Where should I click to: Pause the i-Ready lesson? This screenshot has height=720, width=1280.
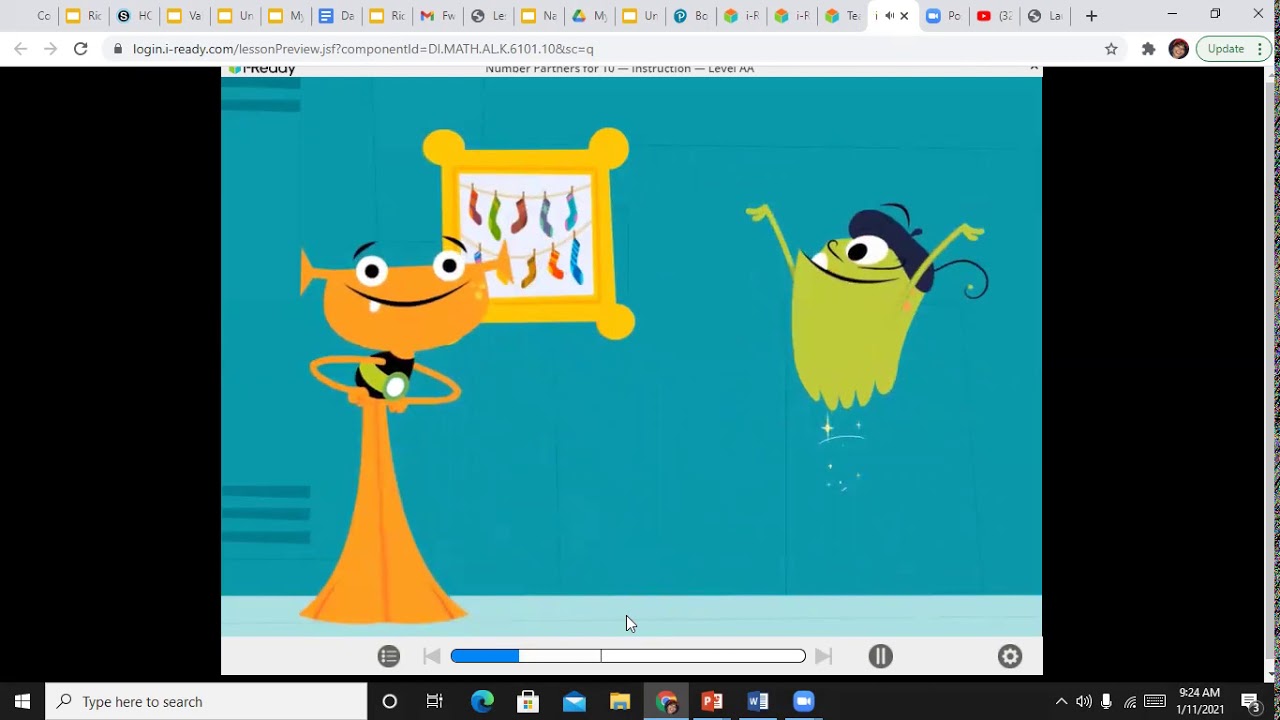[880, 656]
